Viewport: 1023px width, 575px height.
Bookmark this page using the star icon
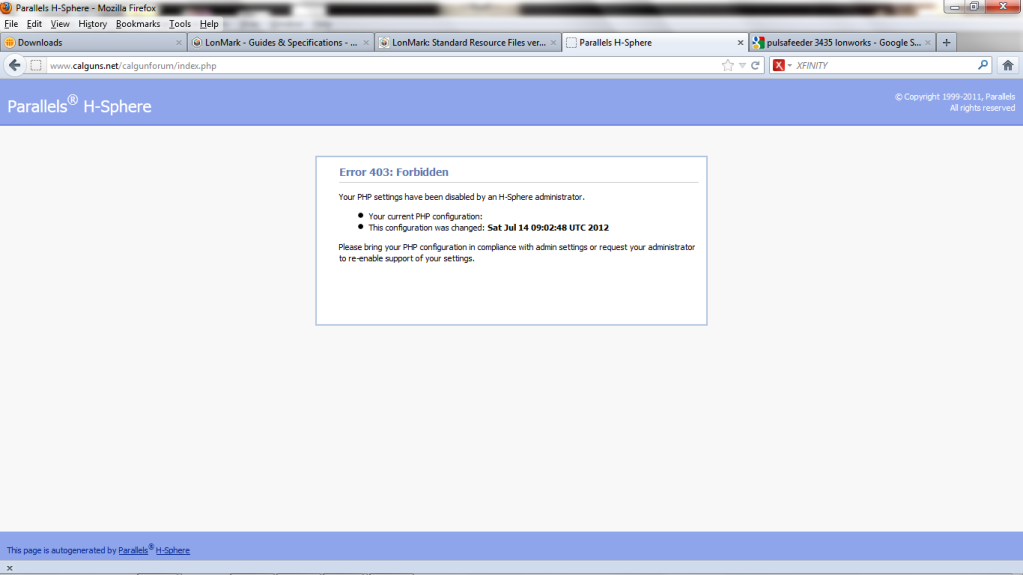coord(728,66)
